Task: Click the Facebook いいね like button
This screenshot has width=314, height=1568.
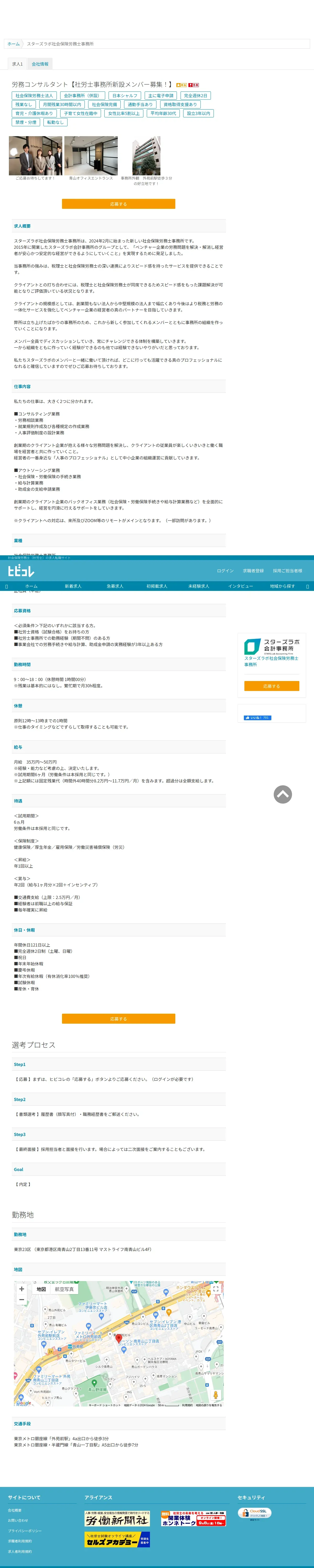Action: (x=257, y=718)
